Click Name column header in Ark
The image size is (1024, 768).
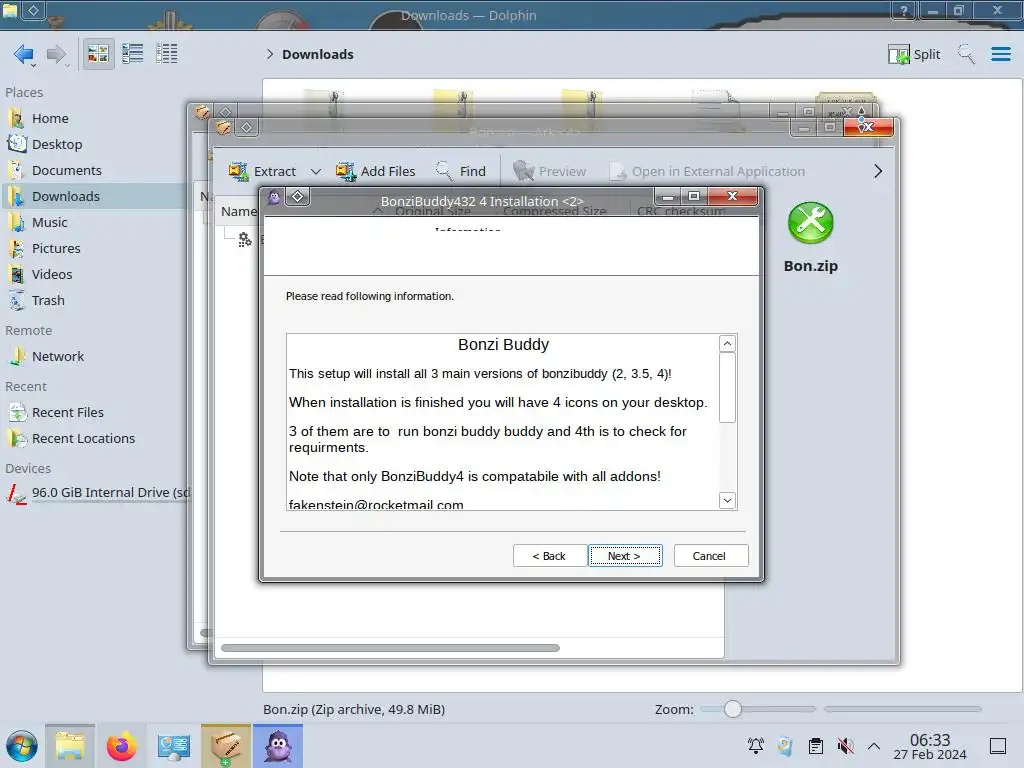pyautogui.click(x=238, y=212)
